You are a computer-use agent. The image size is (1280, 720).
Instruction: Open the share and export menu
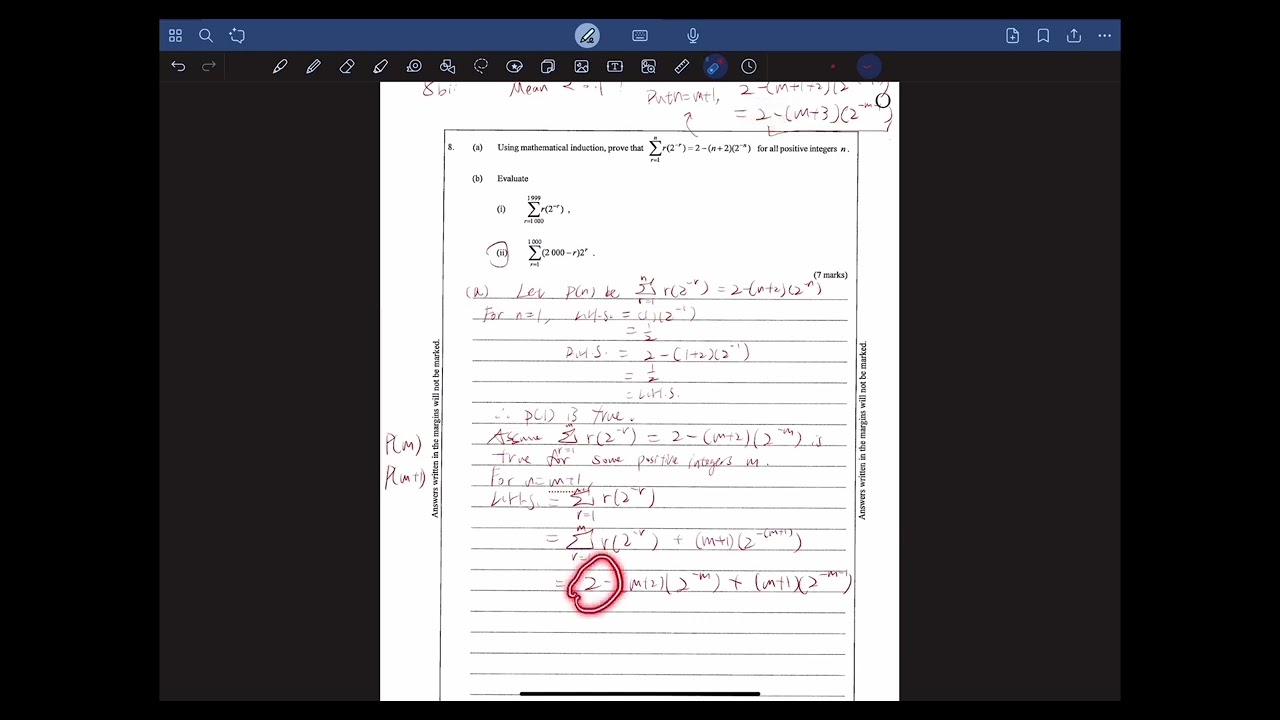1074,36
